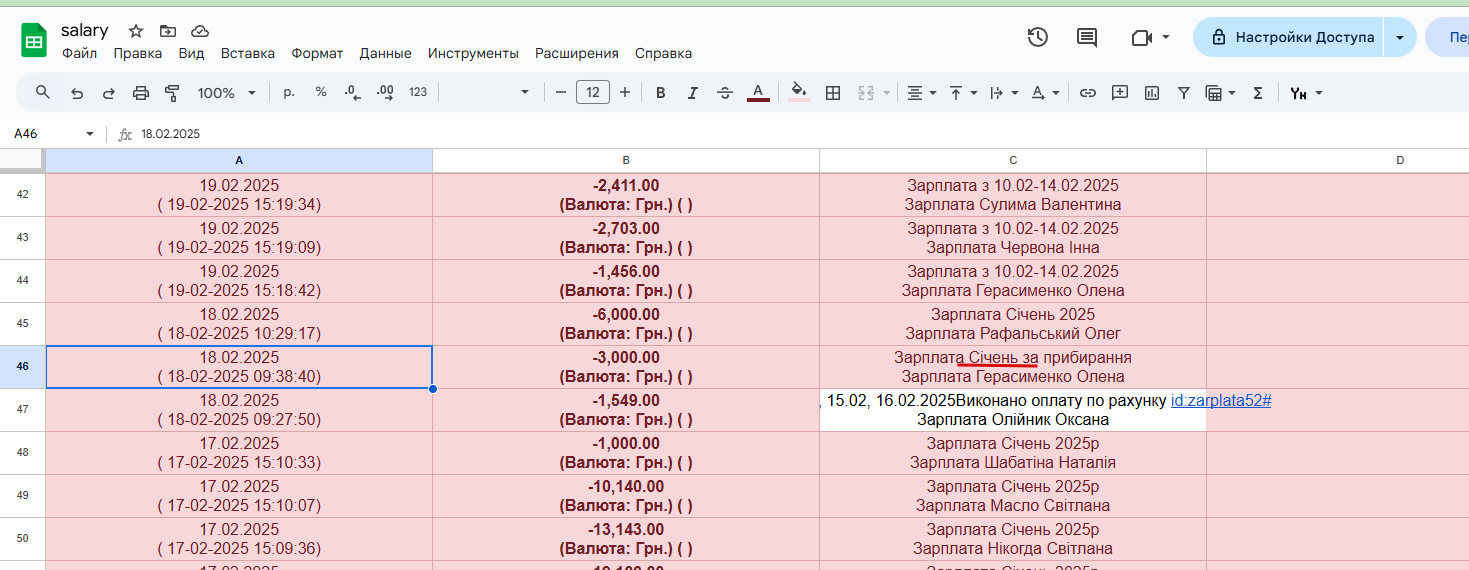
Task: Check cloud save status icon
Action: click(x=200, y=31)
